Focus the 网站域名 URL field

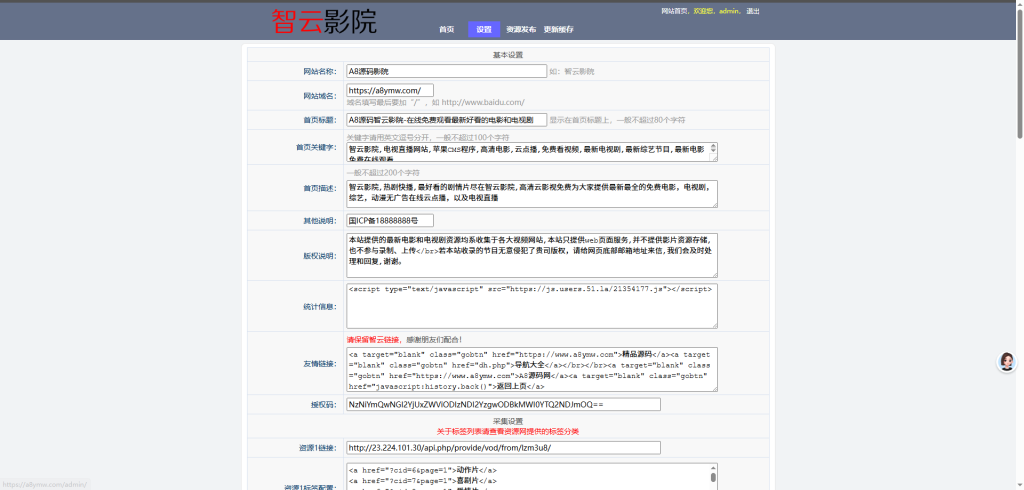(390, 90)
